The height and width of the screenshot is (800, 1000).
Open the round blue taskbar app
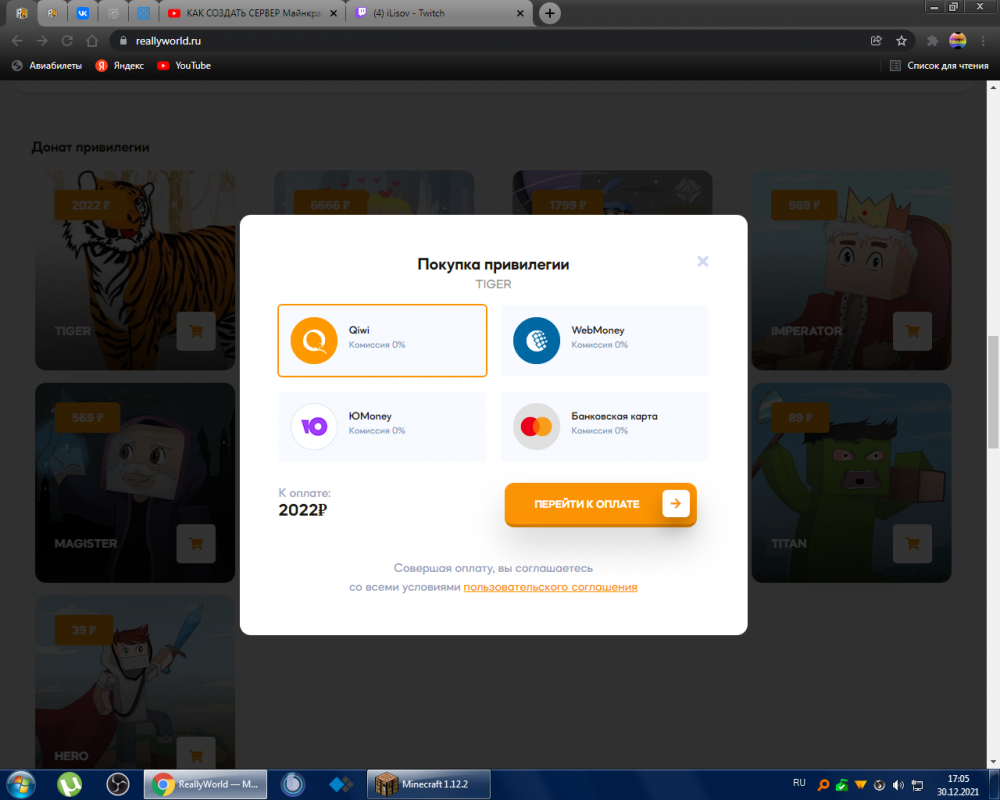coord(293,784)
